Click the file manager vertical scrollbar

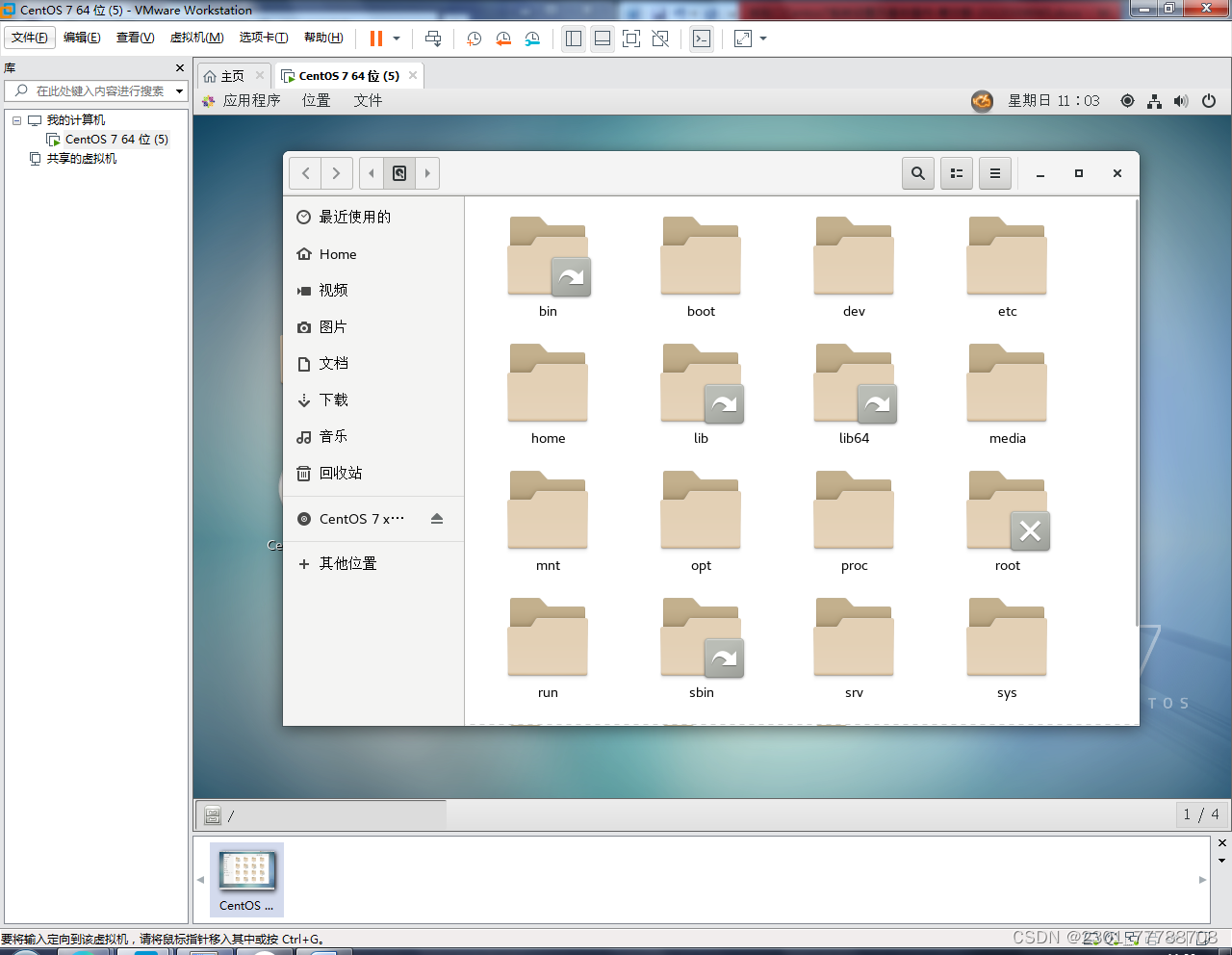(x=1137, y=414)
